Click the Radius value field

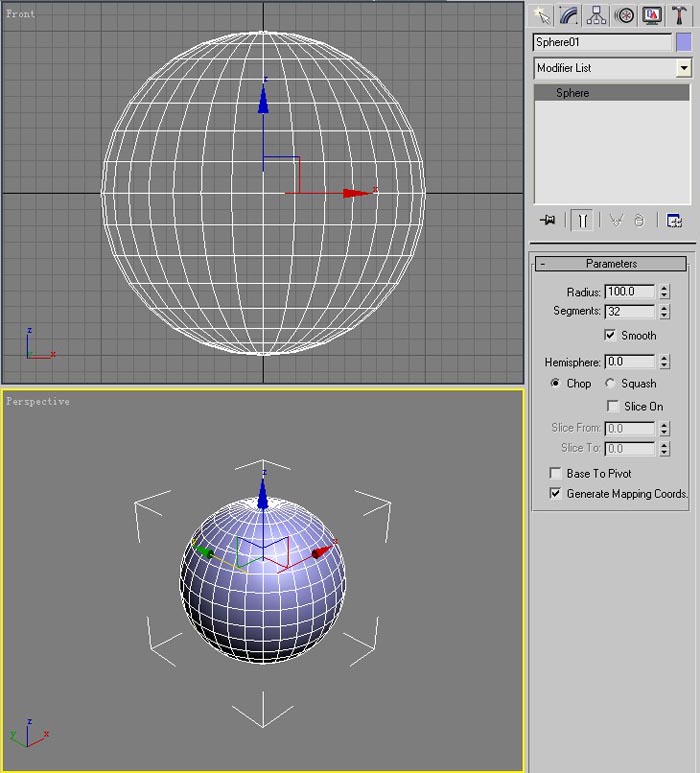coord(630,292)
